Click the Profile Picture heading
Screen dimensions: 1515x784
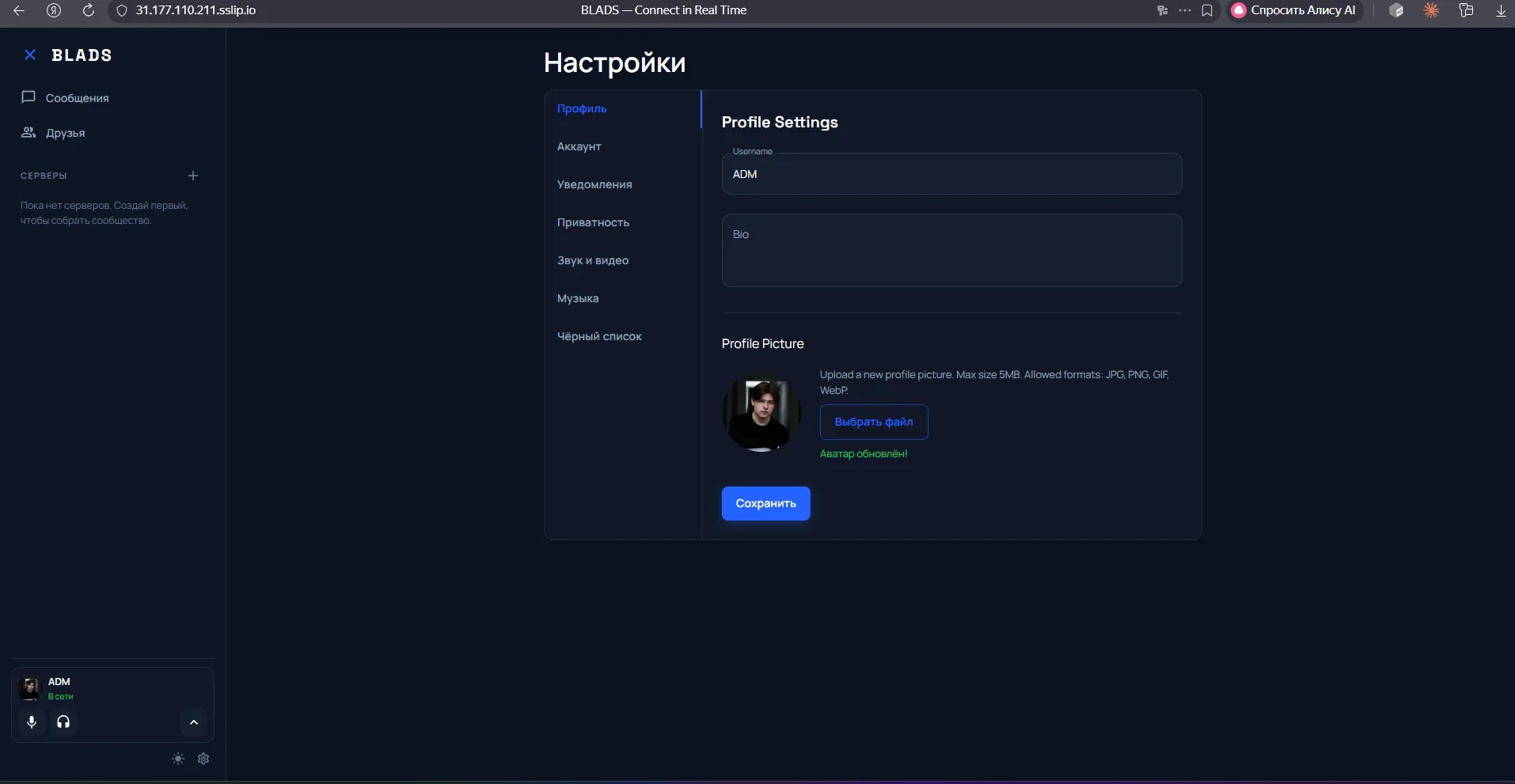[762, 343]
